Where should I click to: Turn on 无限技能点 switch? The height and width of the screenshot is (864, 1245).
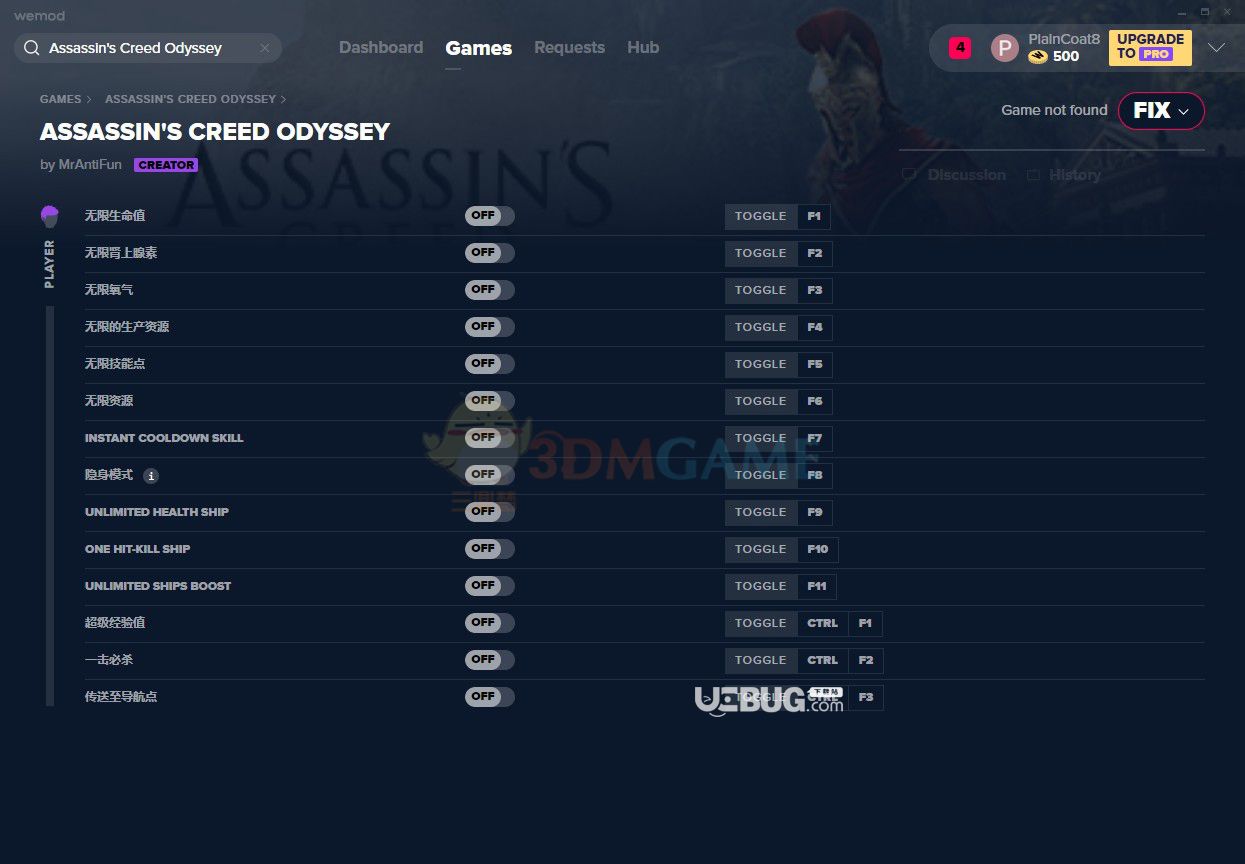tap(489, 364)
